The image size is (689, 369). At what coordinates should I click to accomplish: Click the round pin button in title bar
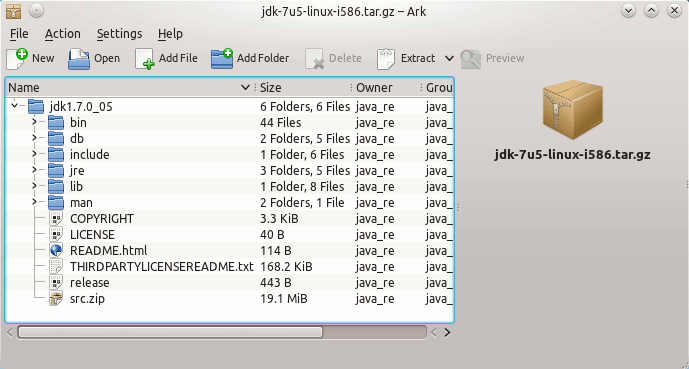point(36,11)
